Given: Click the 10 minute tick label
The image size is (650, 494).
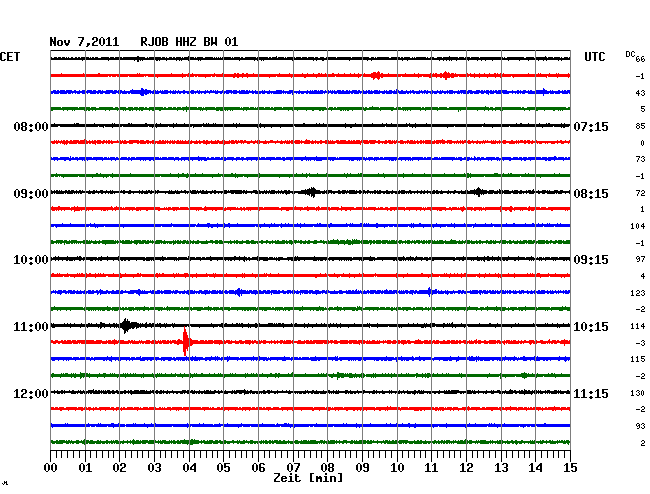Looking at the screenshot, I should pos(397,468).
